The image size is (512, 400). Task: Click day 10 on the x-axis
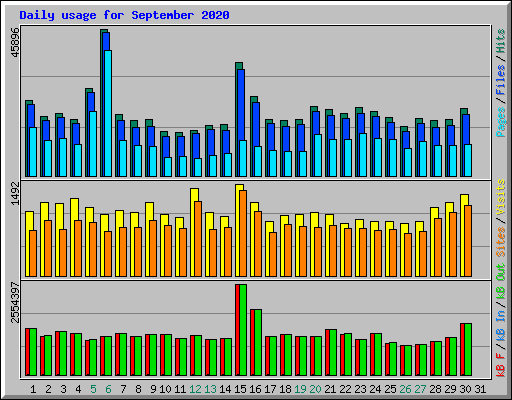(x=165, y=389)
